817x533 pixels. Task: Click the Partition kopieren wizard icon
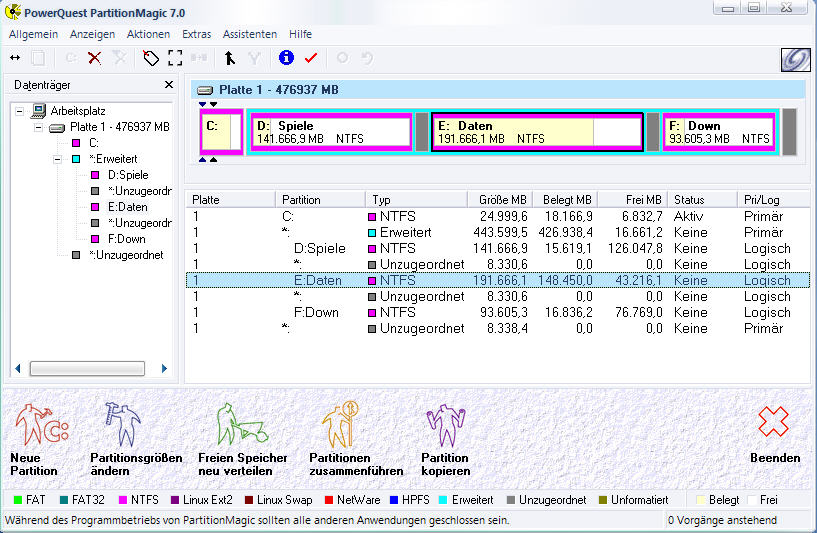pos(445,425)
